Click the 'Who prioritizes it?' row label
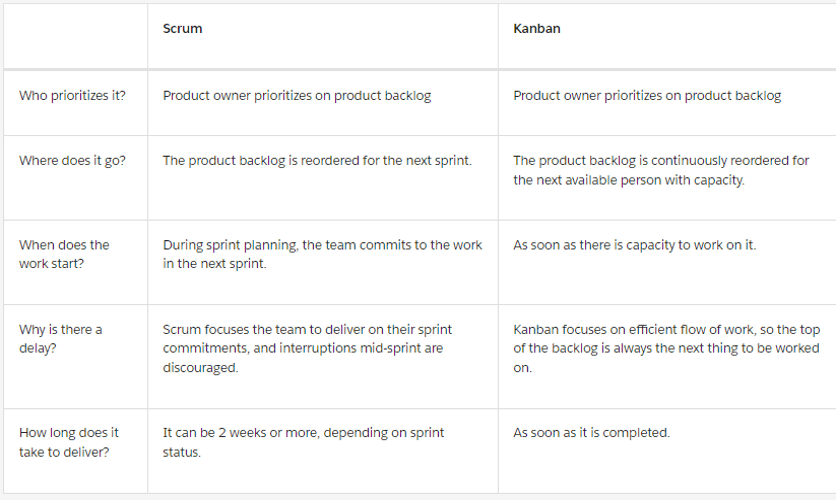Screen dimensions: 836x500 (72, 96)
